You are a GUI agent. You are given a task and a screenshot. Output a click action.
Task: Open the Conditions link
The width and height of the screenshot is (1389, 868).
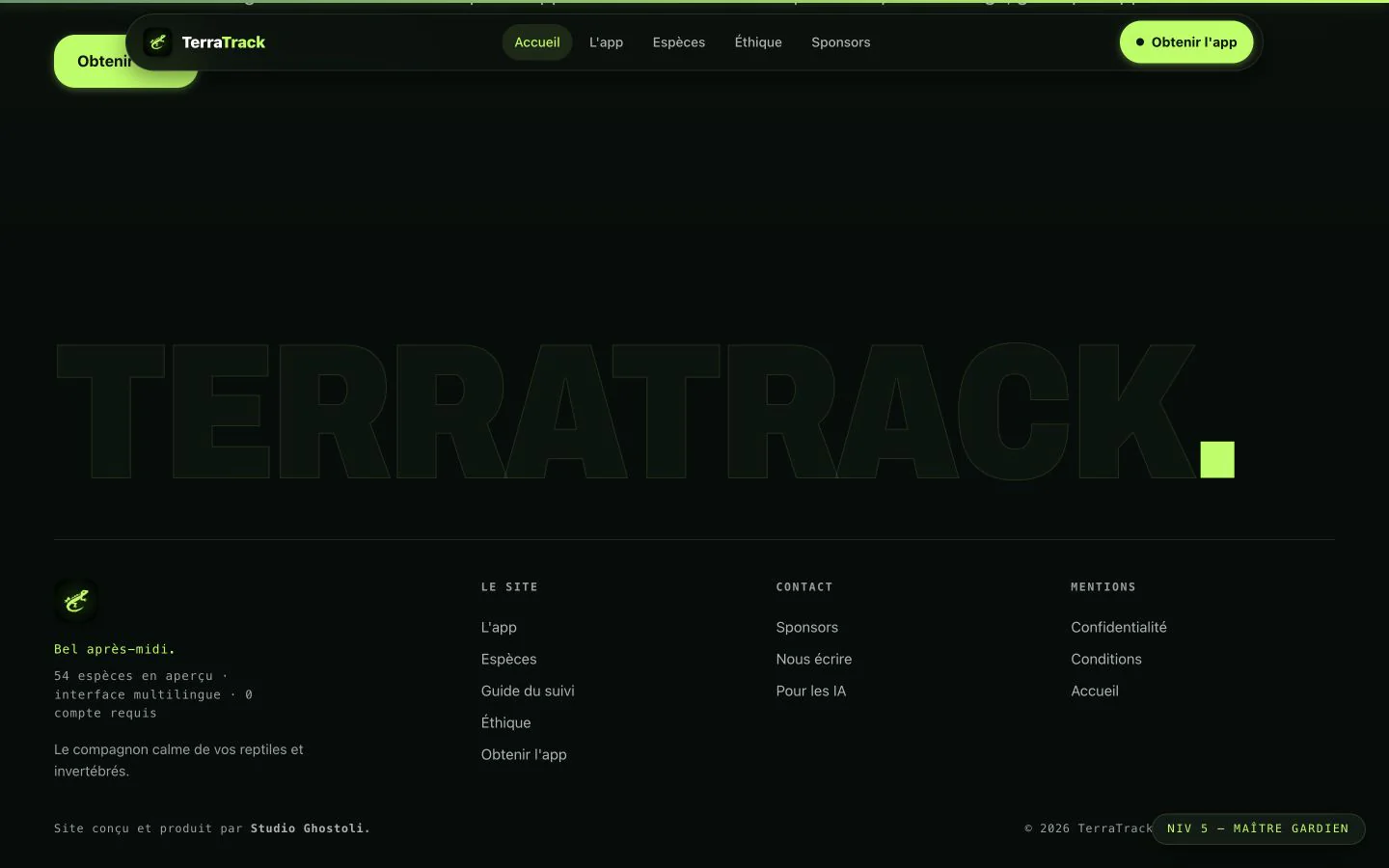pos(1106,659)
